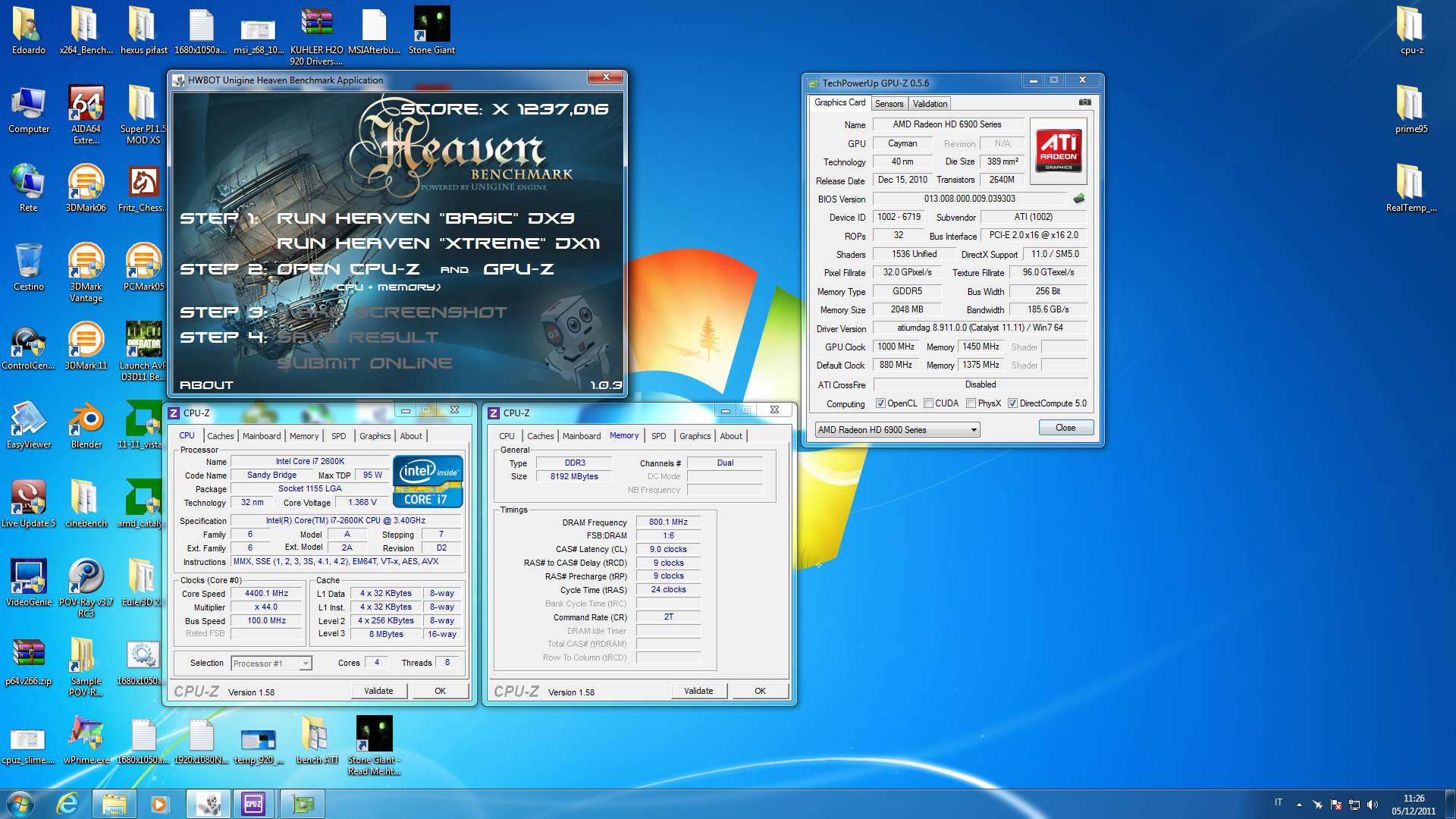
Task: Click Run Heaven "Xtreme" DX11
Action: [438, 243]
